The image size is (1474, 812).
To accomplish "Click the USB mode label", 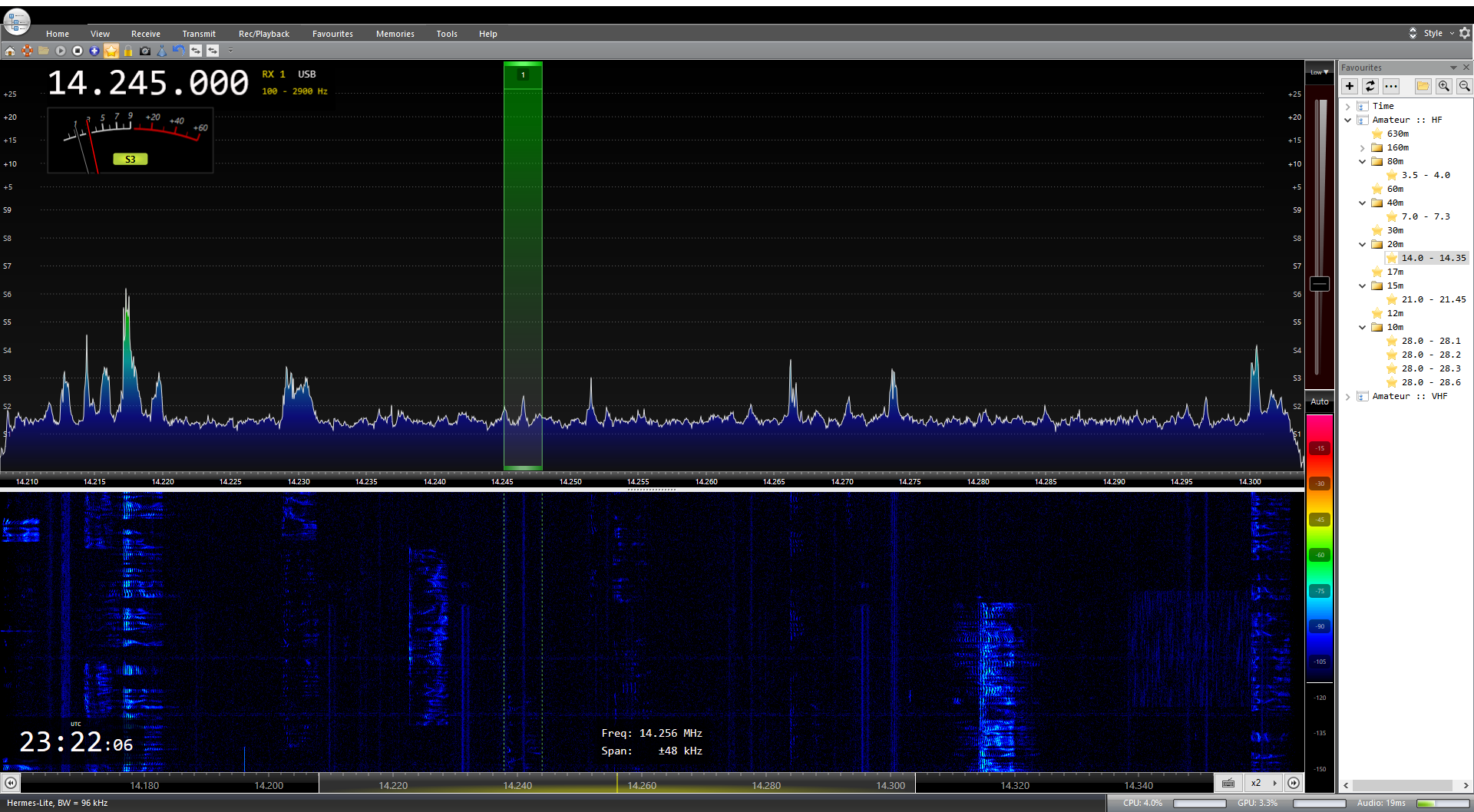I will (x=306, y=74).
